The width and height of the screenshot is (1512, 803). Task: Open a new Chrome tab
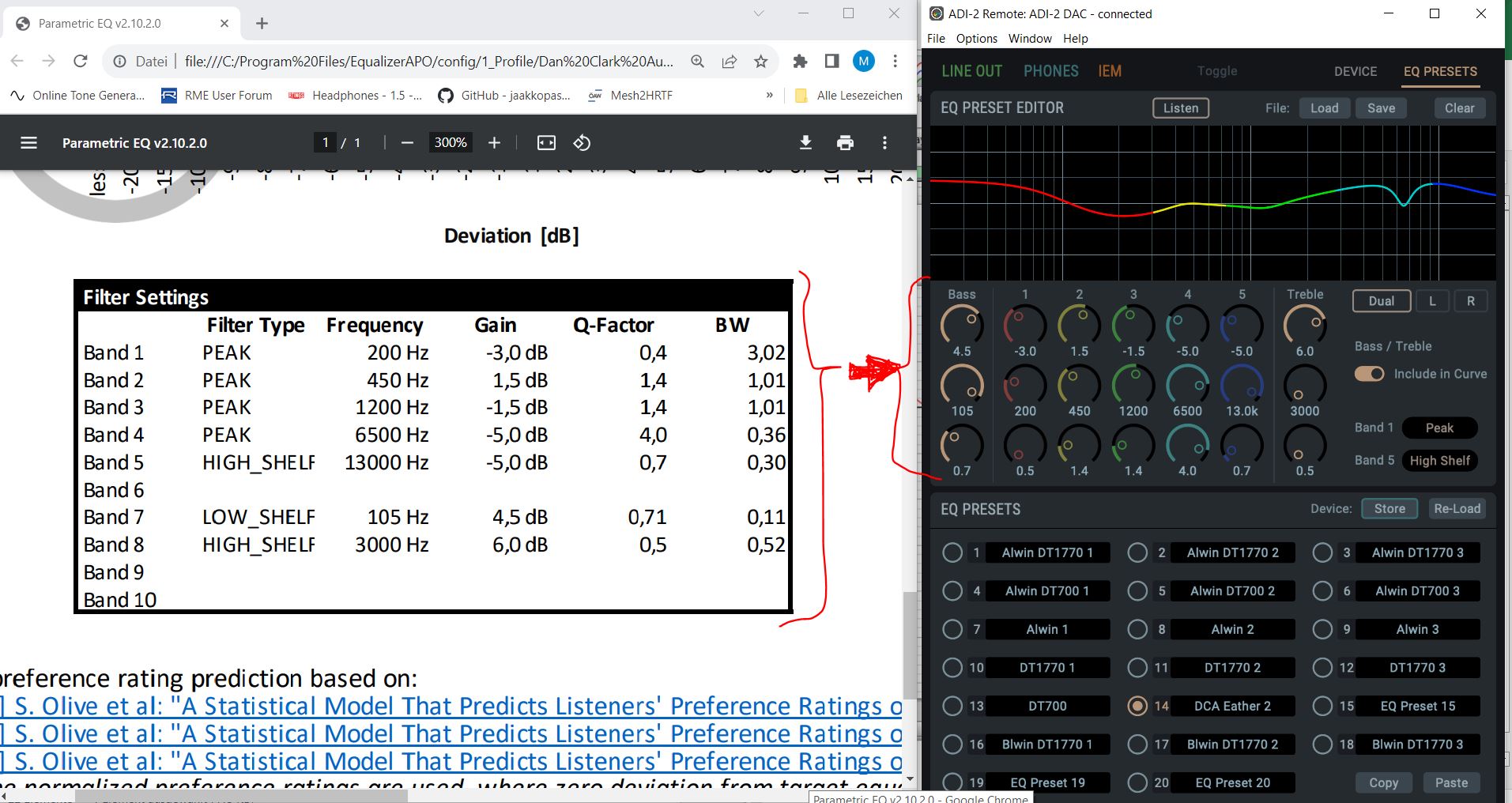(x=262, y=24)
